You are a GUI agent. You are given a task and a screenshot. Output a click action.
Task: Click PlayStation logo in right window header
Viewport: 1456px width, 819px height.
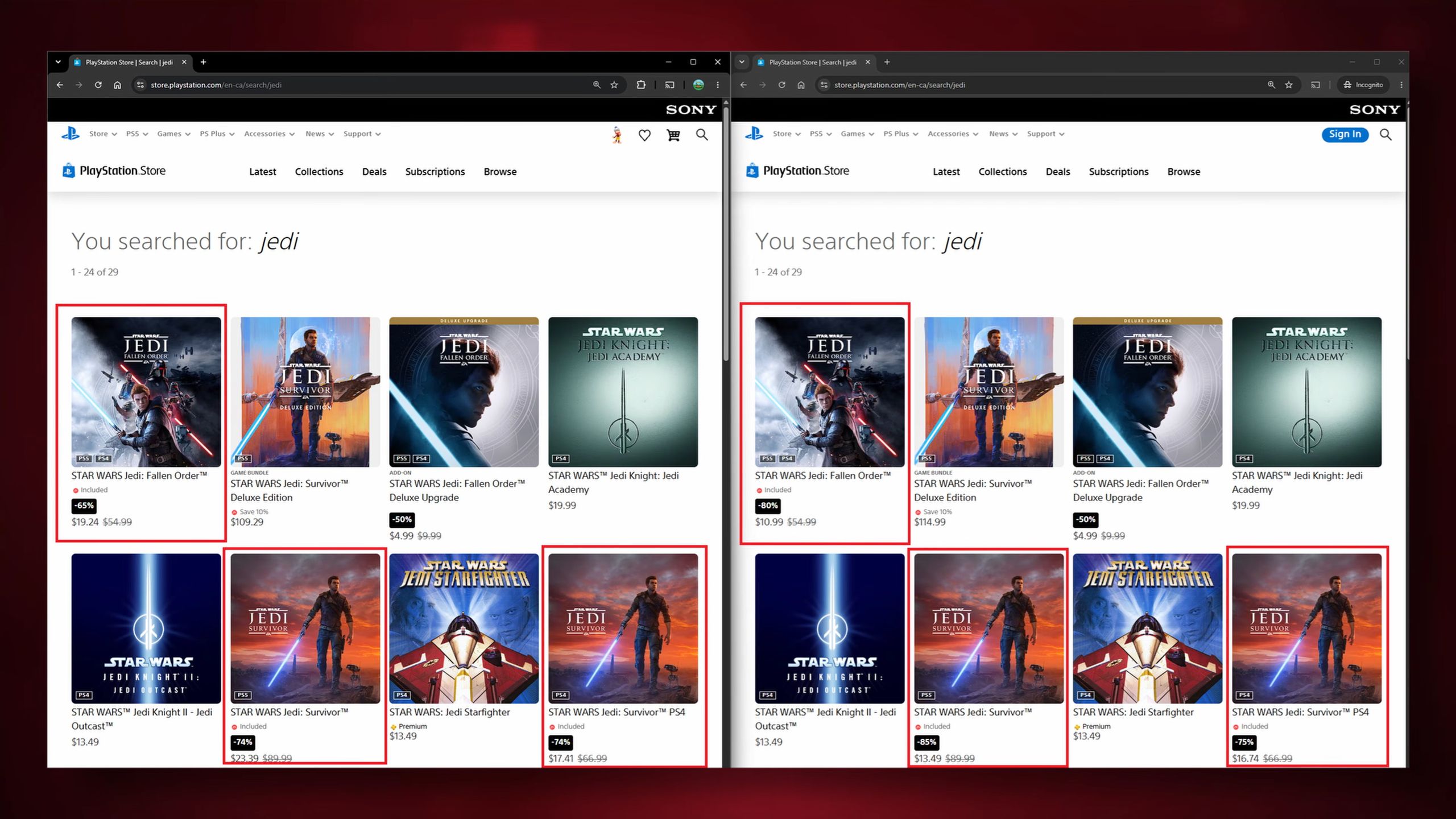(754, 134)
